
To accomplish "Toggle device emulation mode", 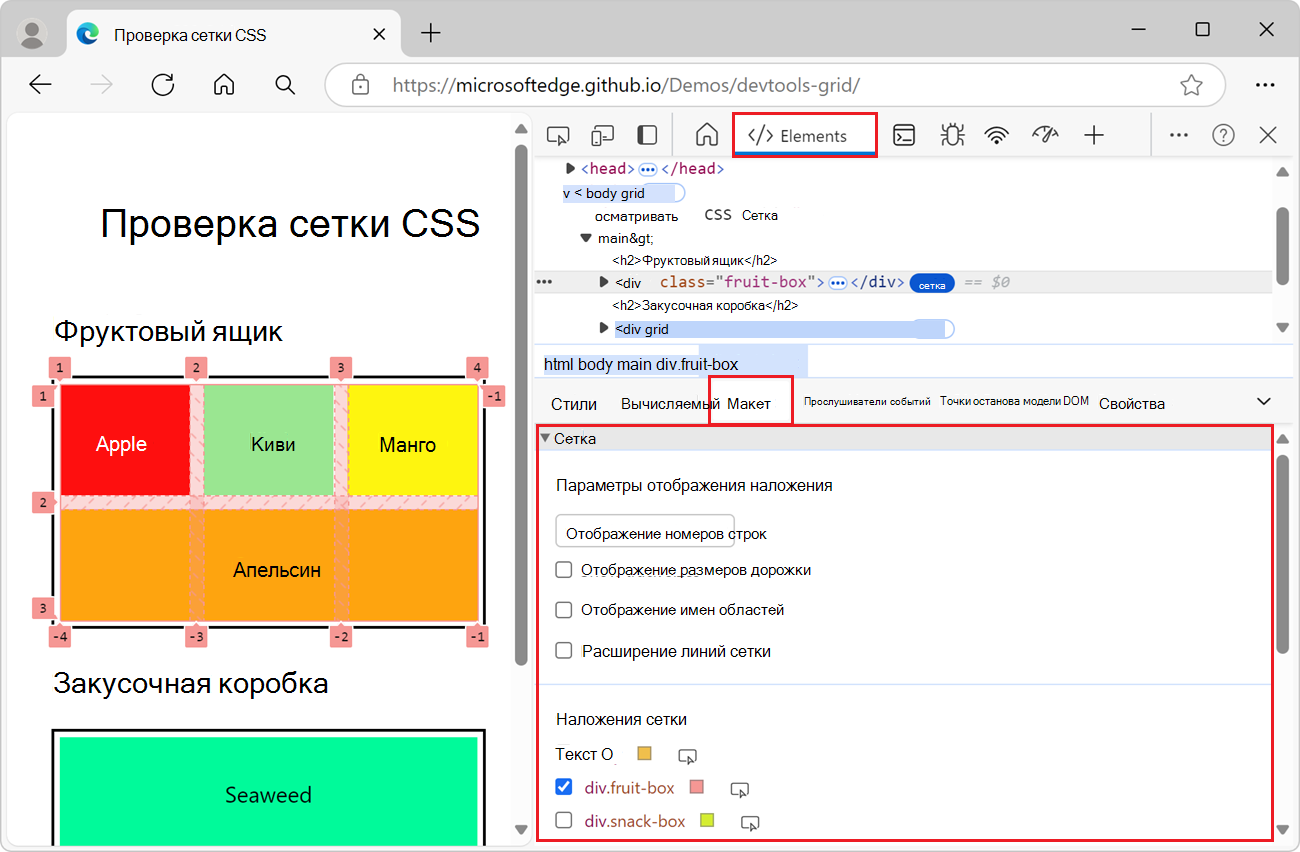I will click(602, 134).
